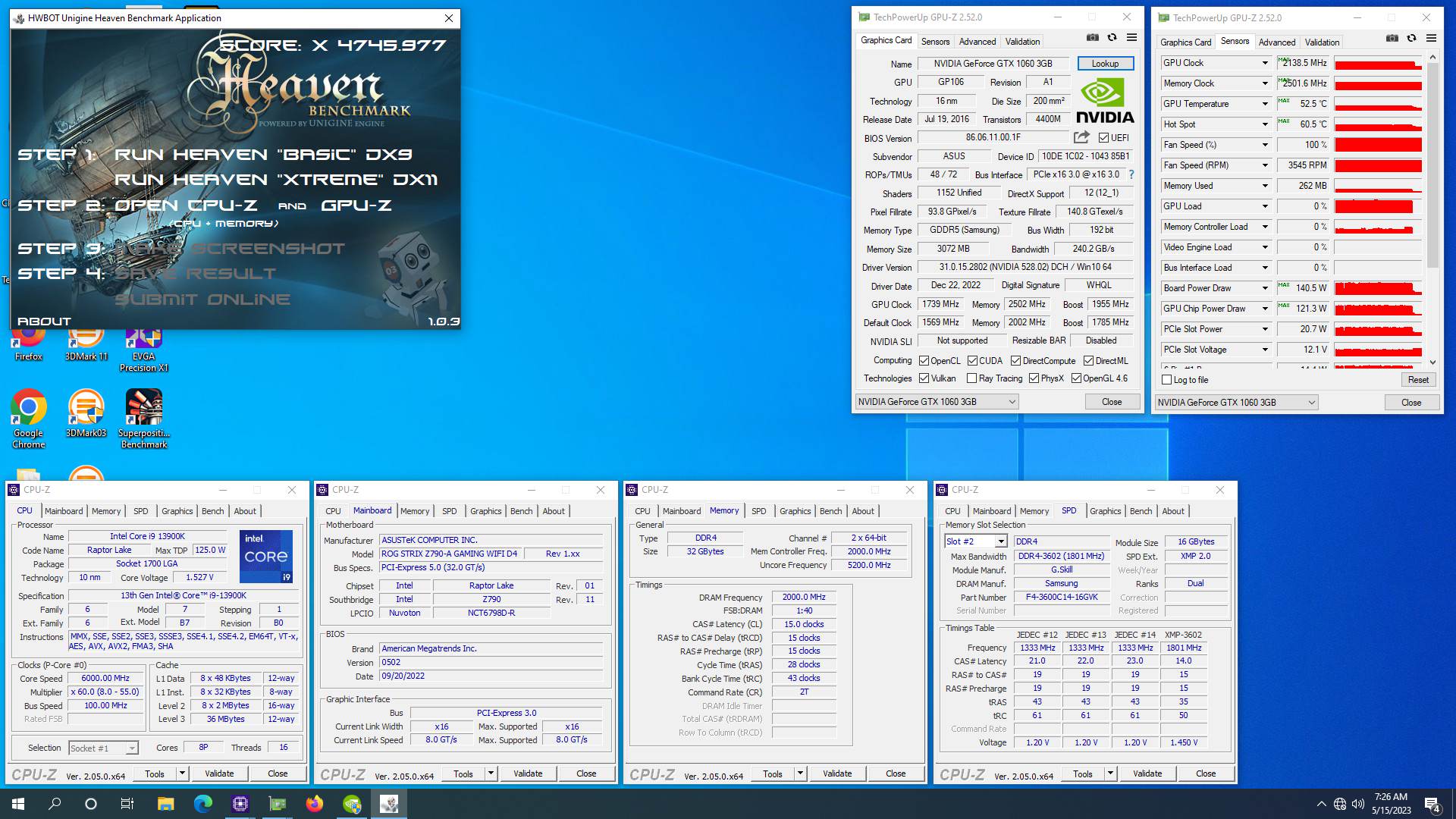The image size is (1456, 819).
Task: Open Slot #2 memory slot dropdown
Action: click(x=975, y=541)
